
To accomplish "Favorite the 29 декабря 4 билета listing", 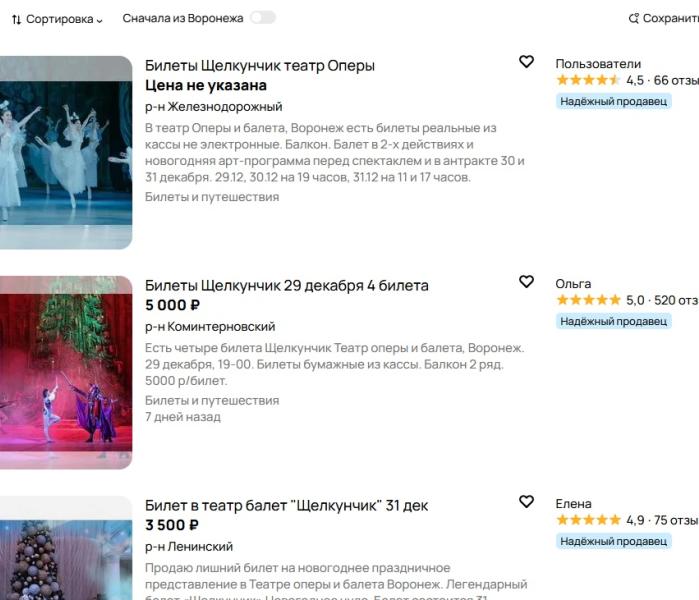I will click(526, 282).
